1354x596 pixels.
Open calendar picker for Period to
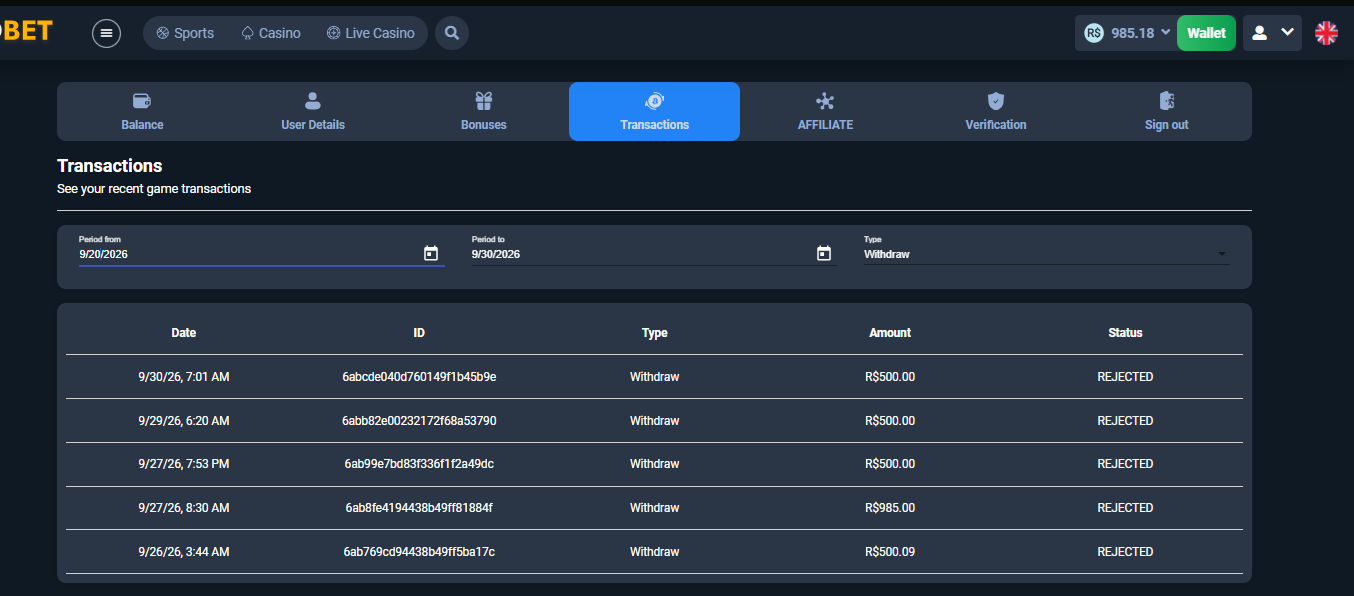(824, 254)
